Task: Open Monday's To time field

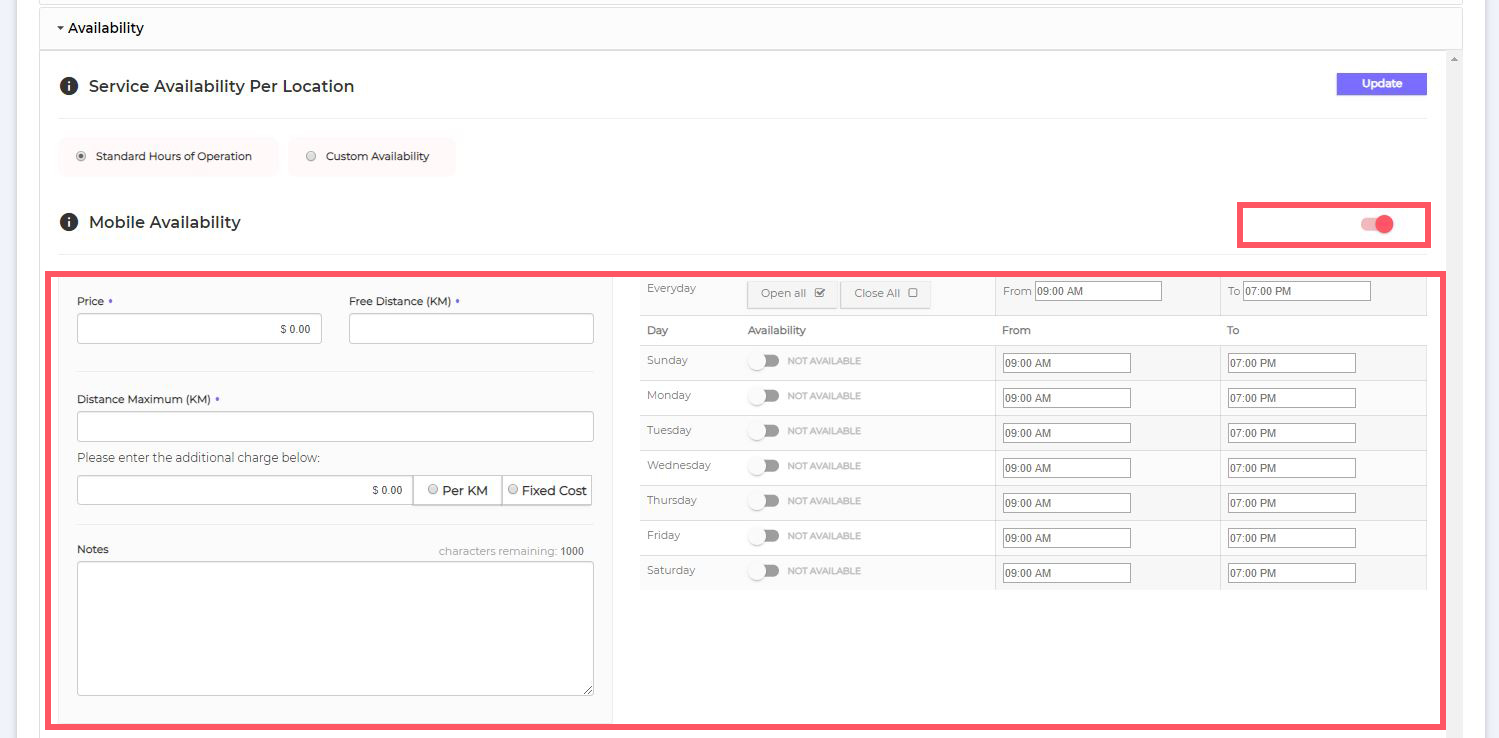Action: tap(1291, 398)
